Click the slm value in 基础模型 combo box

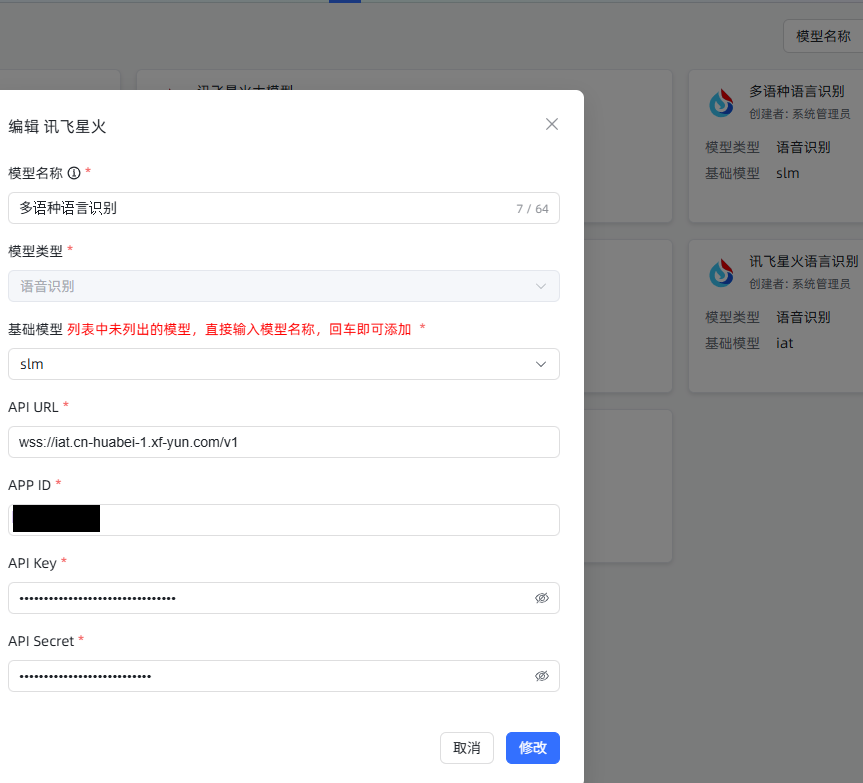point(32,364)
